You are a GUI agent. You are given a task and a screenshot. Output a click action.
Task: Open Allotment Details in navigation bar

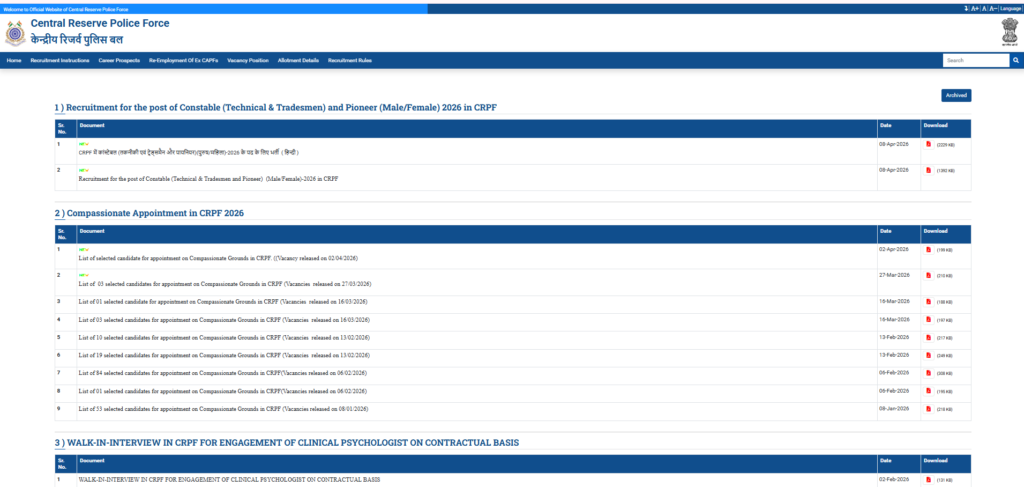(x=298, y=60)
